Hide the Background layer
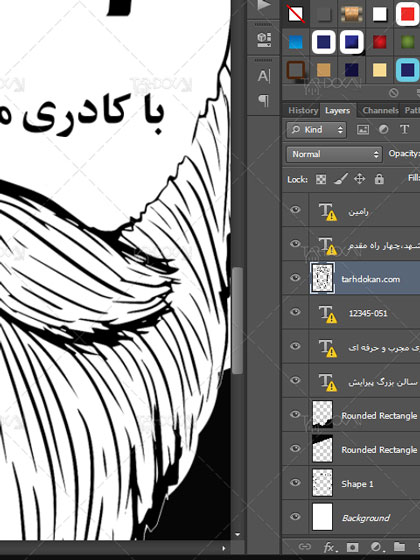The width and height of the screenshot is (420, 560). click(x=295, y=517)
